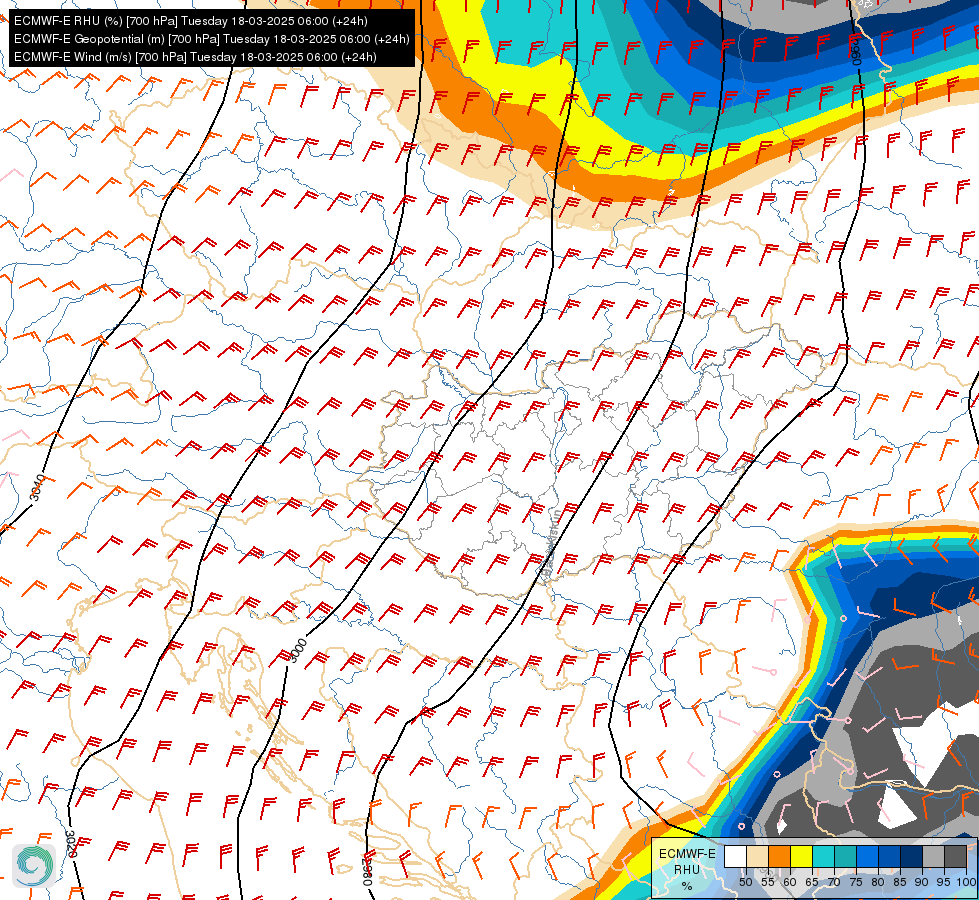Click the 3040 geopotential contour label

[x=38, y=488]
